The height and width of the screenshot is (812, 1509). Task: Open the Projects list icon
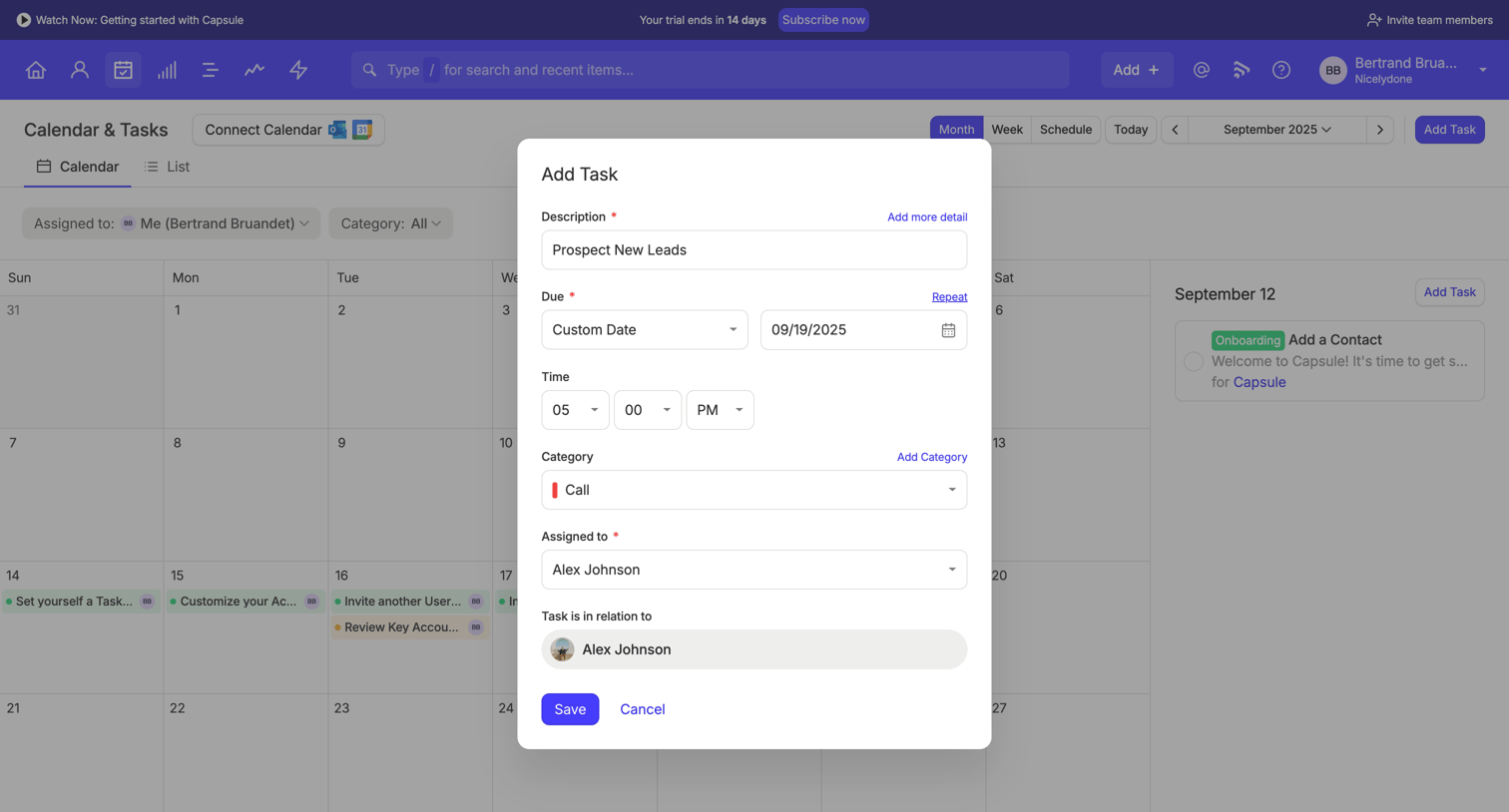click(x=211, y=70)
